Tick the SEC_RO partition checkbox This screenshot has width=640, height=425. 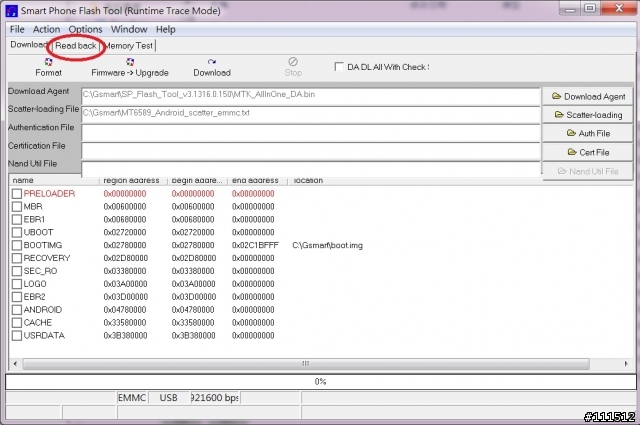tap(17, 271)
